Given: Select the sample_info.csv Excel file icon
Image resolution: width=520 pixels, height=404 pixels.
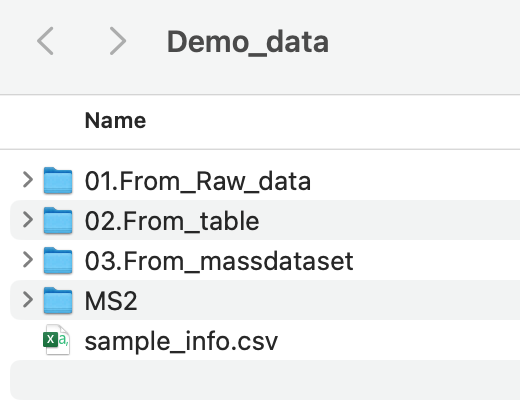Looking at the screenshot, I should coord(56,340).
